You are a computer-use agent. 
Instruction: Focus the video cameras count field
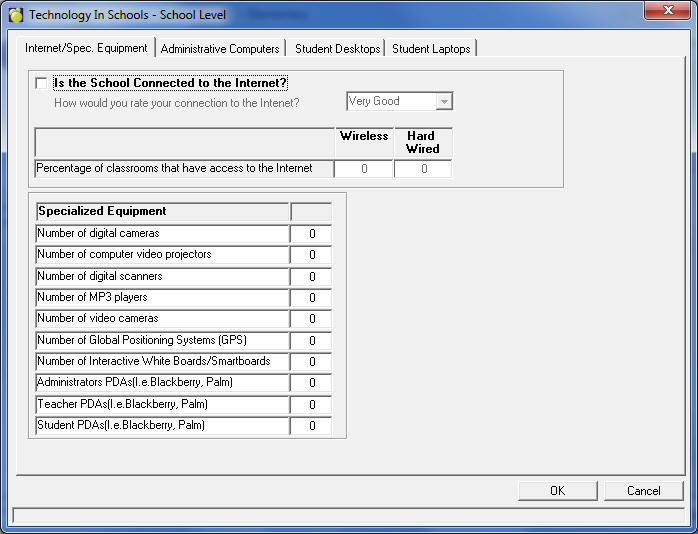pos(311,319)
